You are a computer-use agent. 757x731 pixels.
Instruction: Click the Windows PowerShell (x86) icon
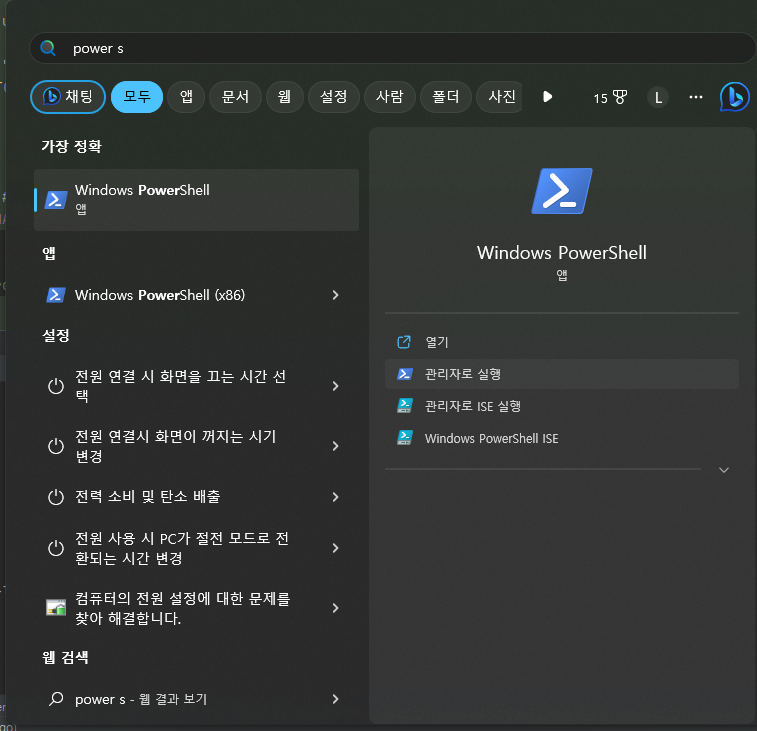(56, 295)
